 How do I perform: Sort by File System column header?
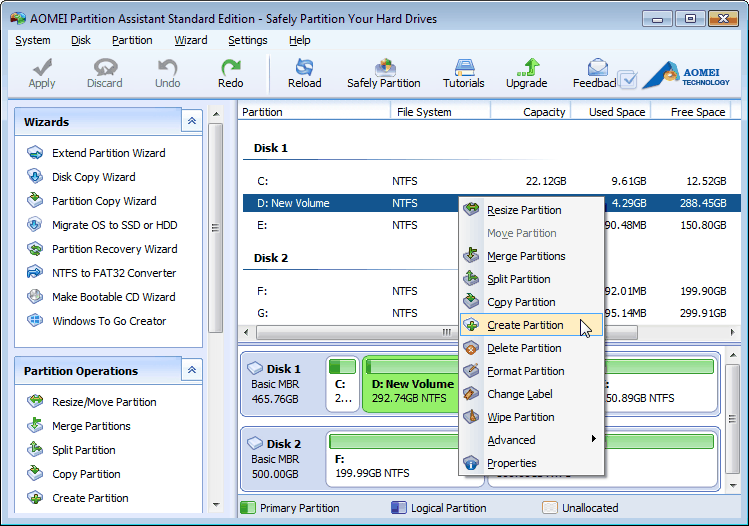(440, 112)
